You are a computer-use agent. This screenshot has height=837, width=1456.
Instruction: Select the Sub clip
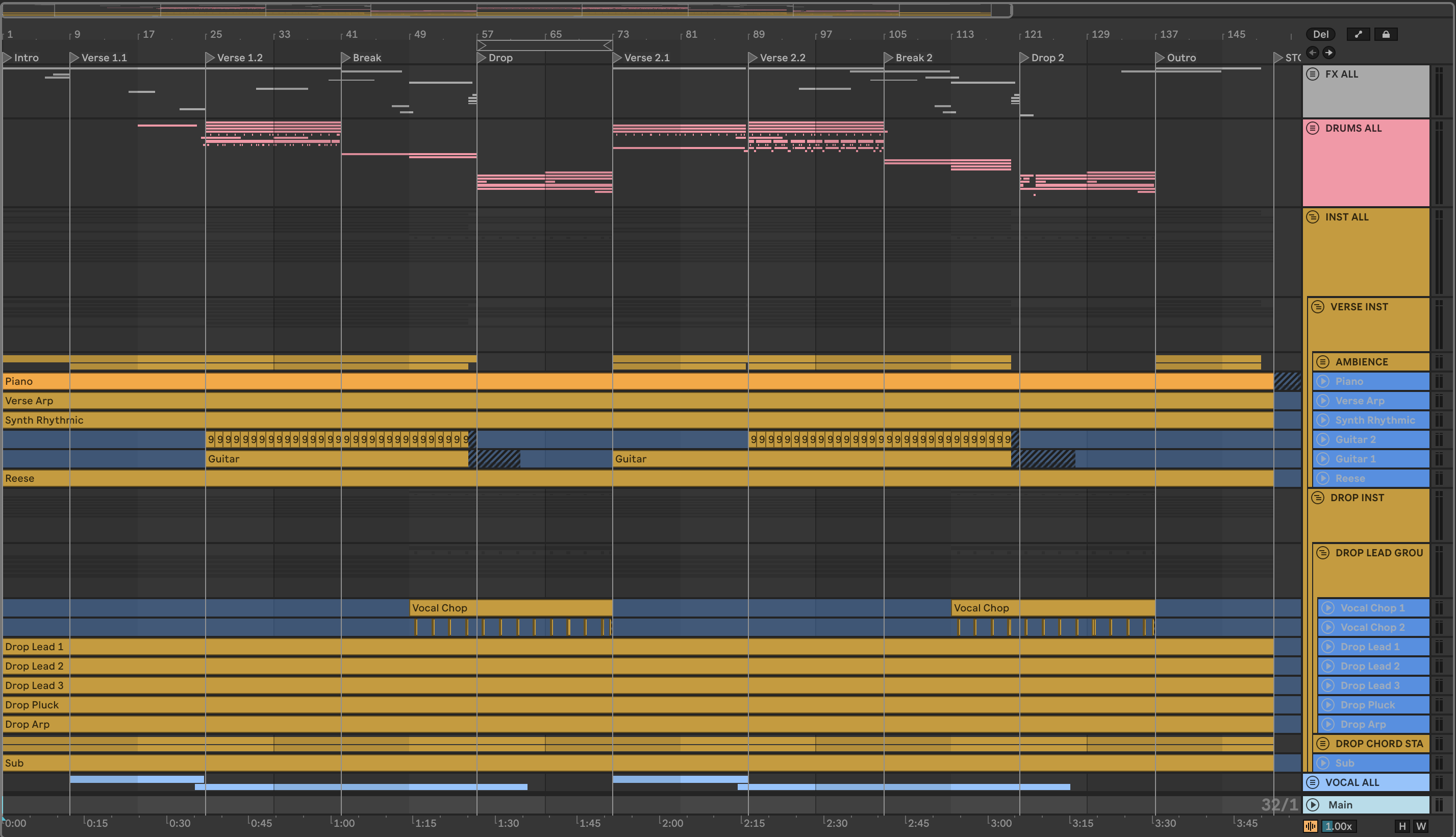click(638, 763)
